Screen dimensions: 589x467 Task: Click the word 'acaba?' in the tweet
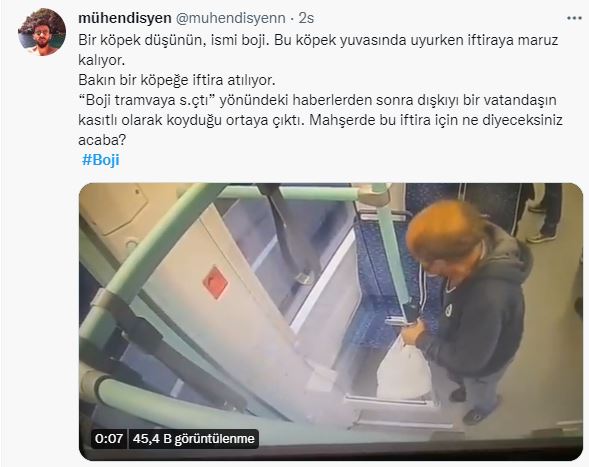tap(102, 140)
